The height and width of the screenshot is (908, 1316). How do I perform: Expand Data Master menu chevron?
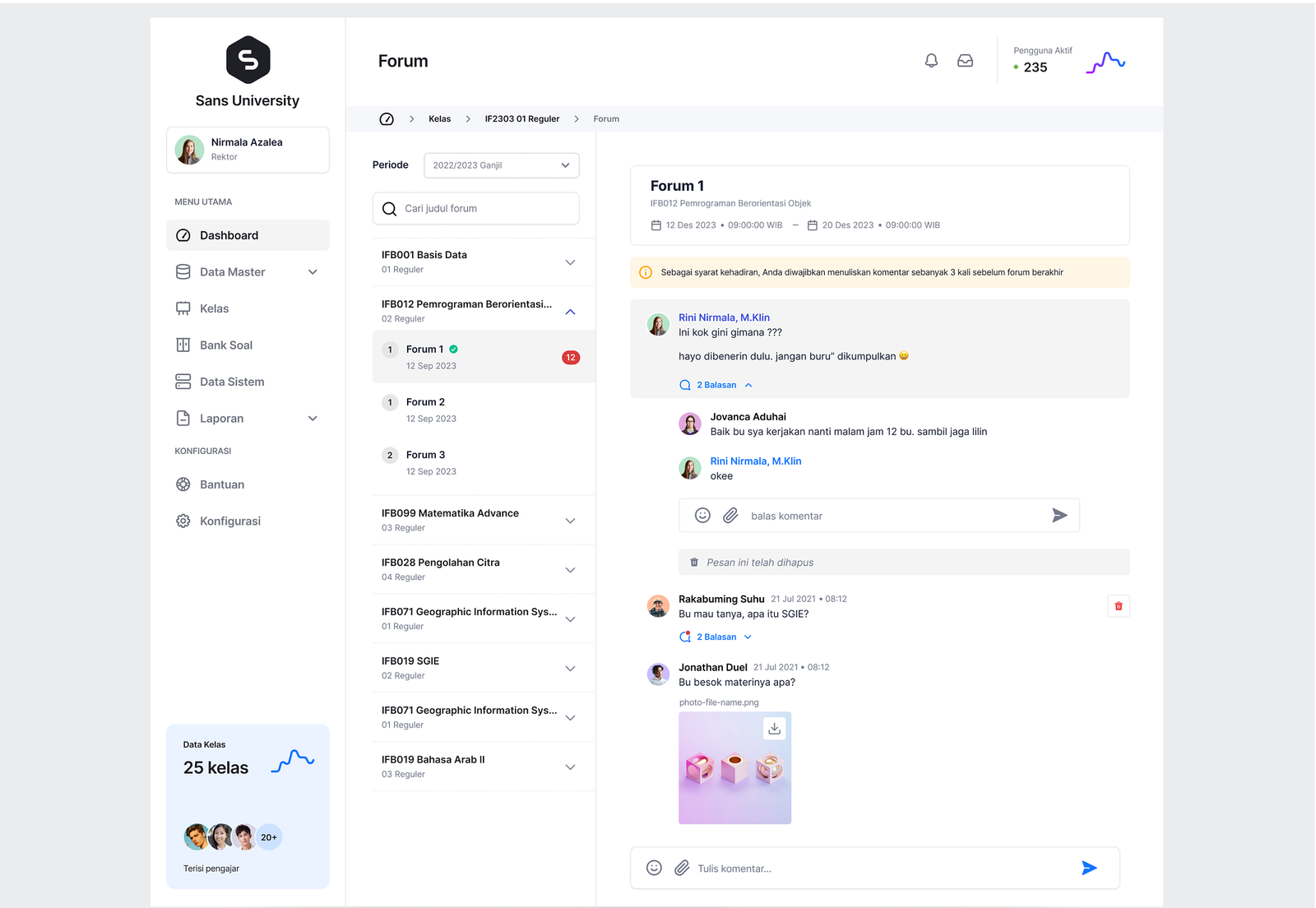313,272
